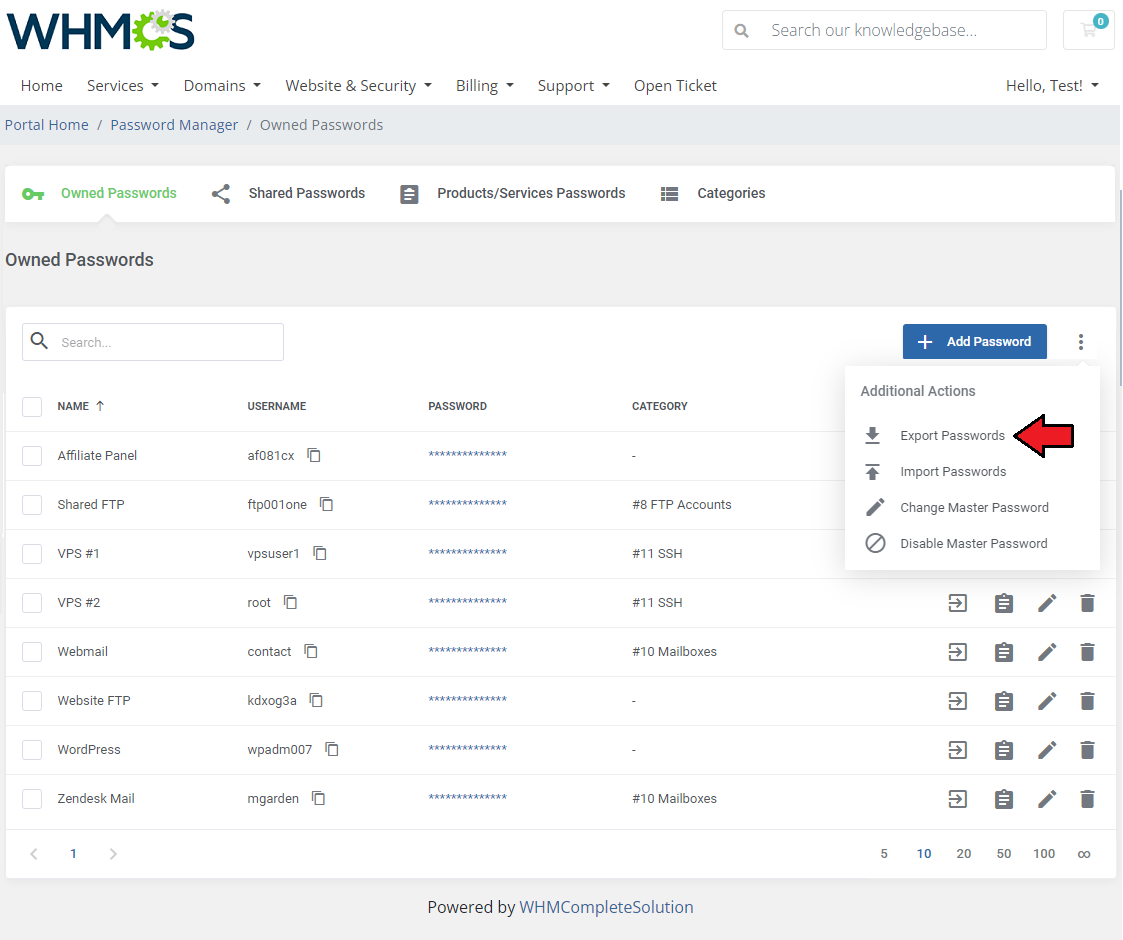The height and width of the screenshot is (940, 1123).
Task: Click the knowledgebase search magnifier icon
Action: click(x=741, y=31)
